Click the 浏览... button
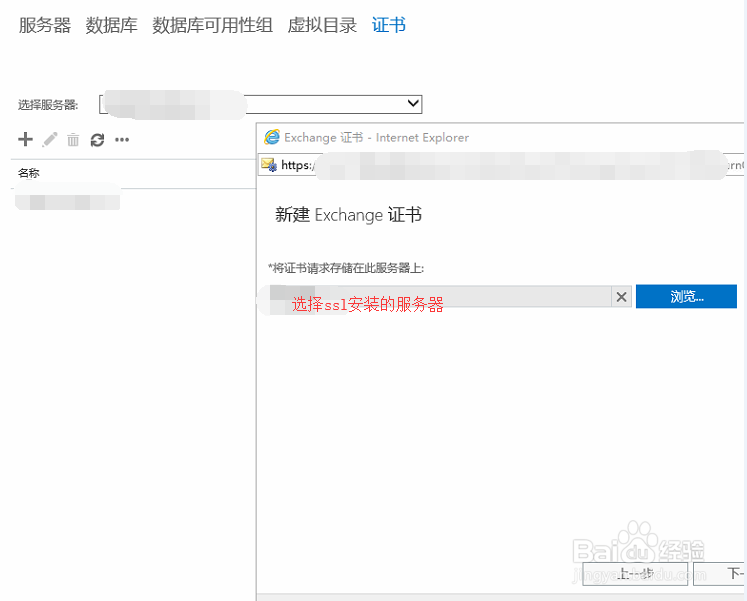747x601 pixels. pos(686,296)
